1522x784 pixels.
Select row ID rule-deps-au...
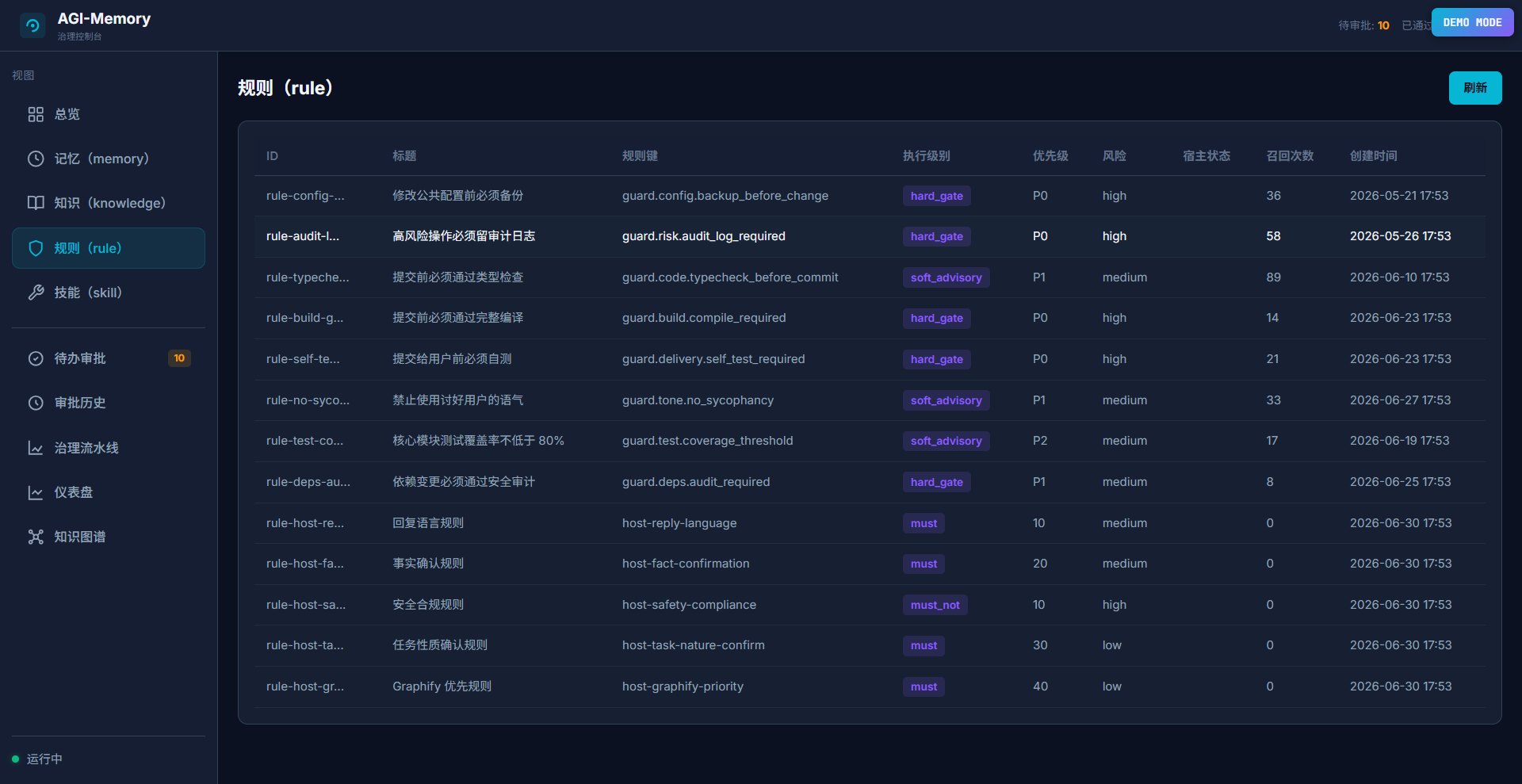308,482
